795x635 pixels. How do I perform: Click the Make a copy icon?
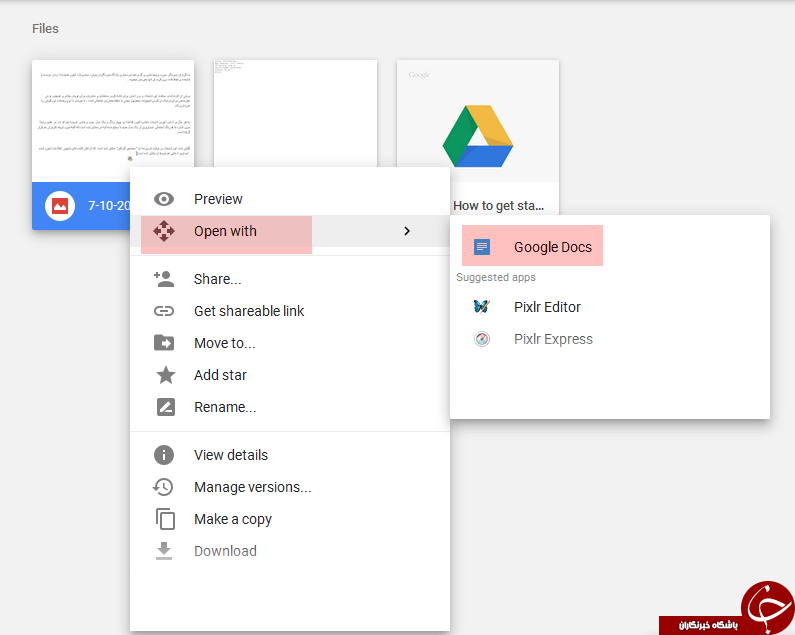(x=165, y=519)
